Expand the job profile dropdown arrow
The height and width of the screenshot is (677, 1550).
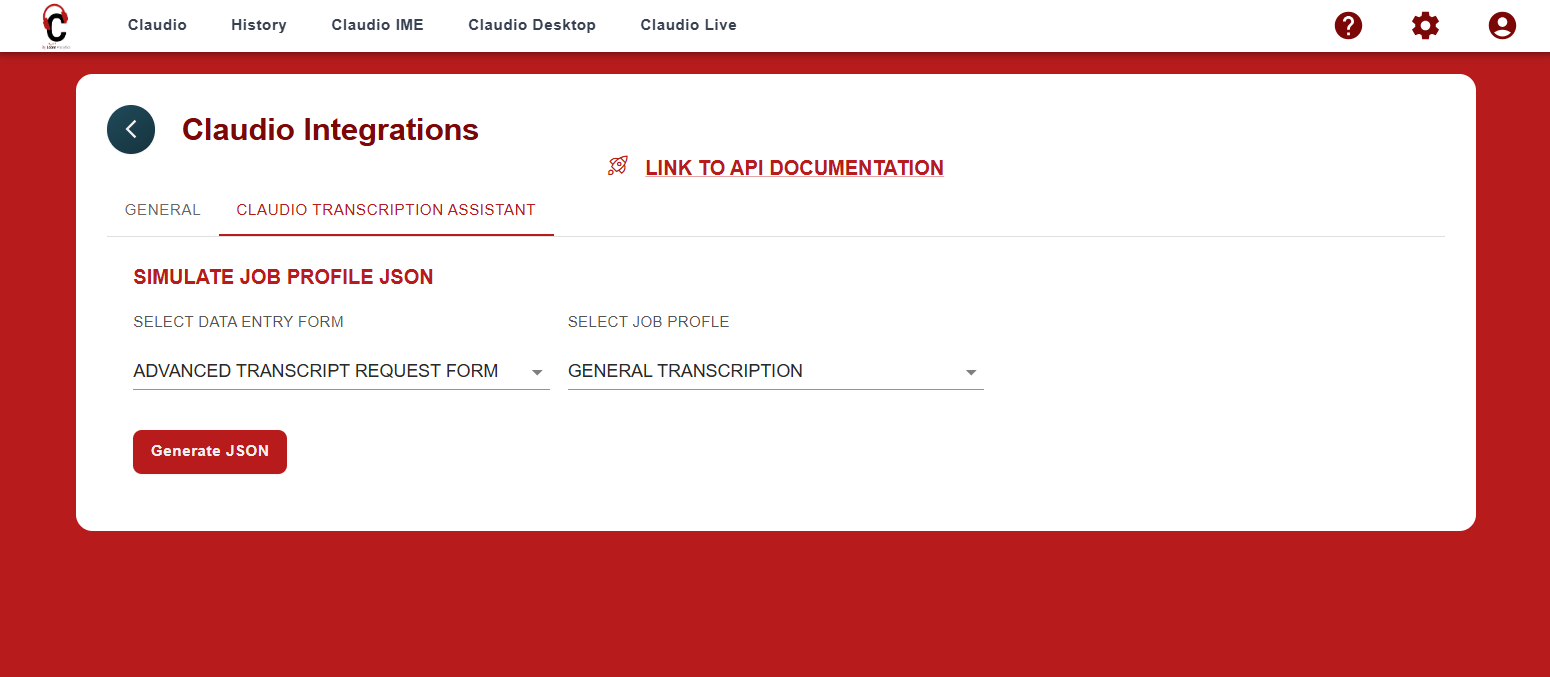pyautogui.click(x=970, y=373)
